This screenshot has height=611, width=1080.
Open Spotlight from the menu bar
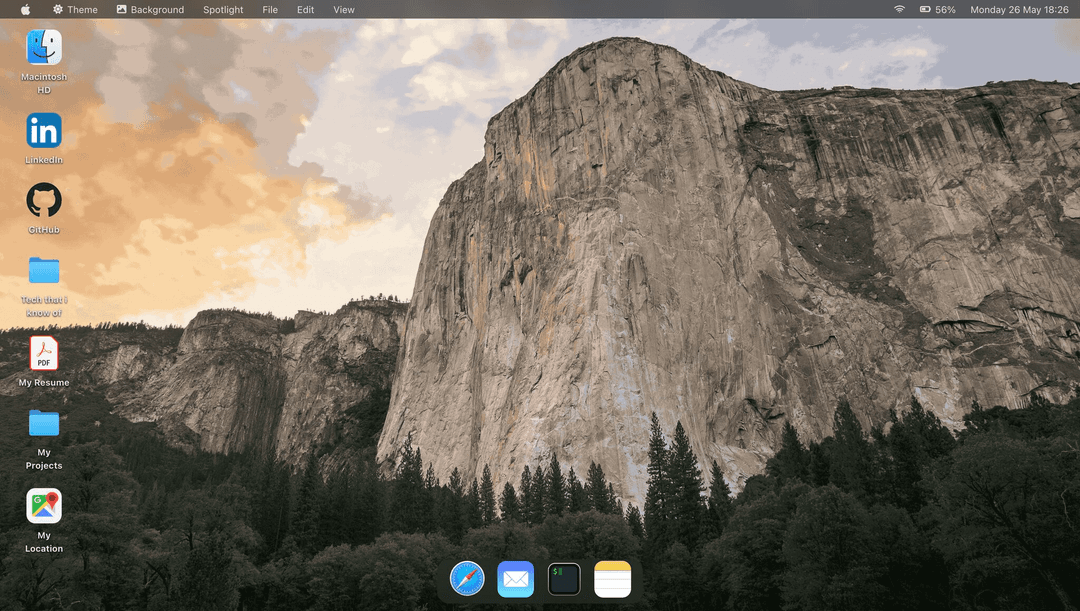coord(222,9)
